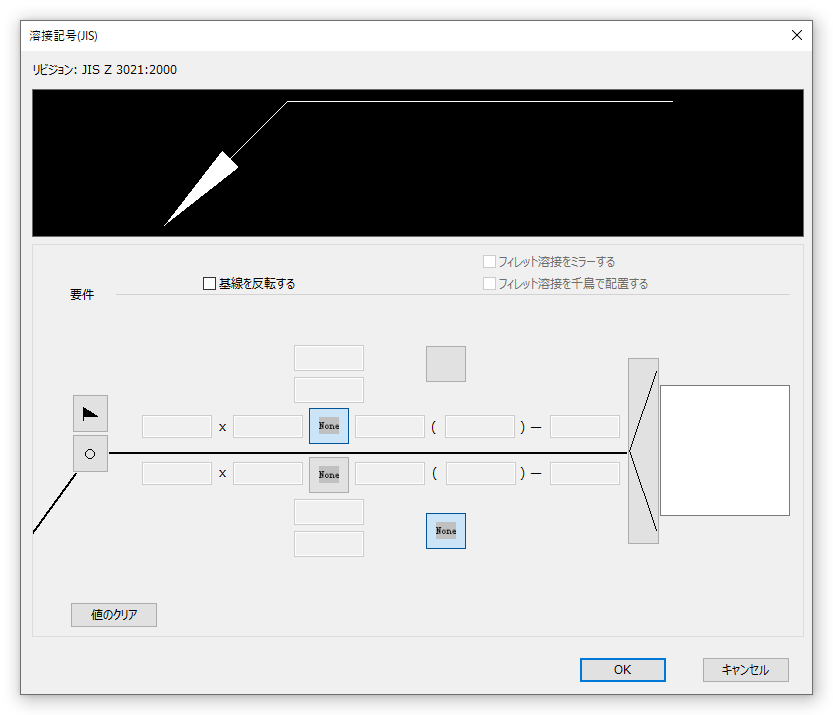Close the 溶接記号(JIS) dialog

[x=797, y=35]
